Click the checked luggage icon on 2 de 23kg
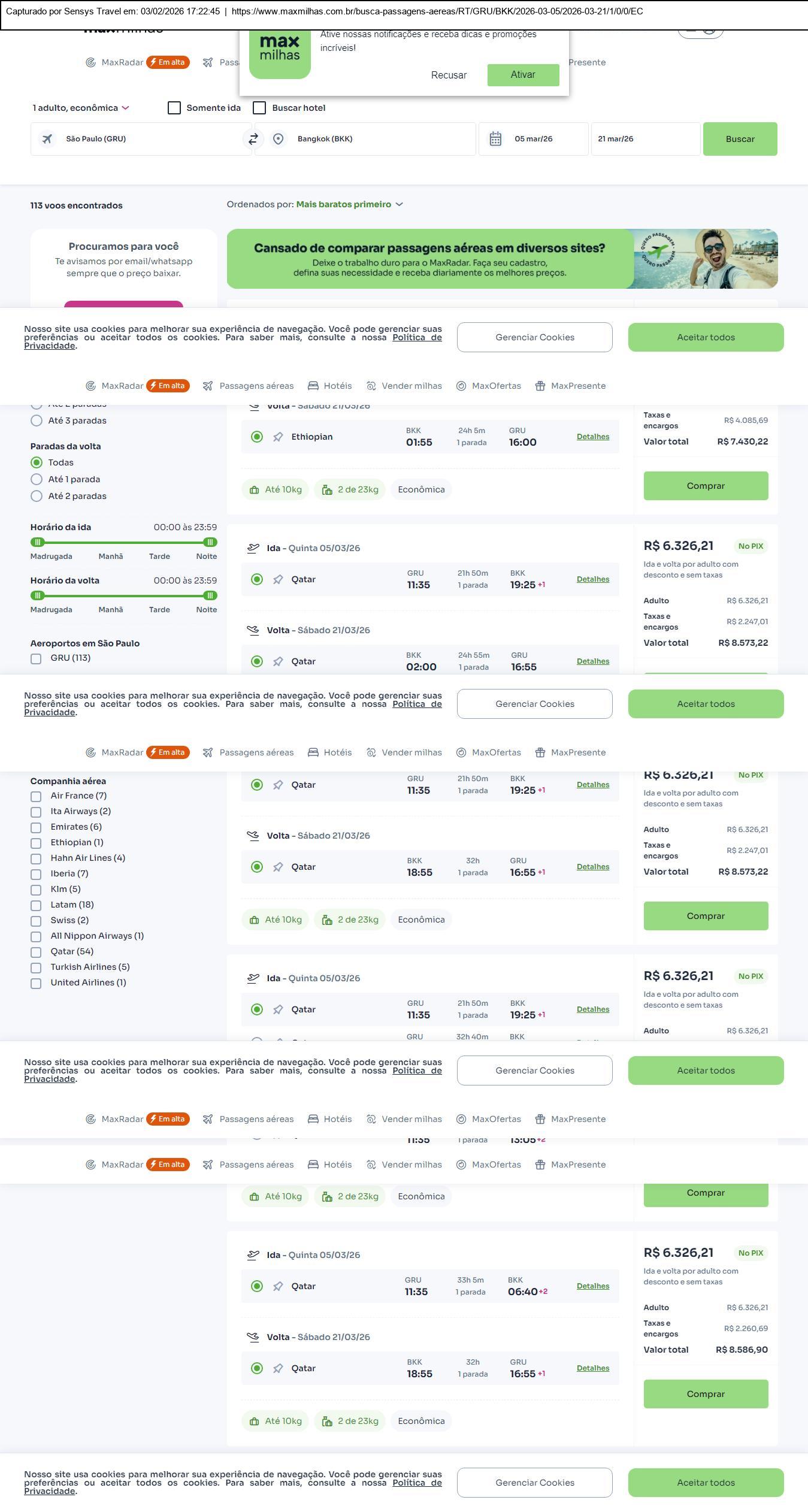 click(x=327, y=490)
